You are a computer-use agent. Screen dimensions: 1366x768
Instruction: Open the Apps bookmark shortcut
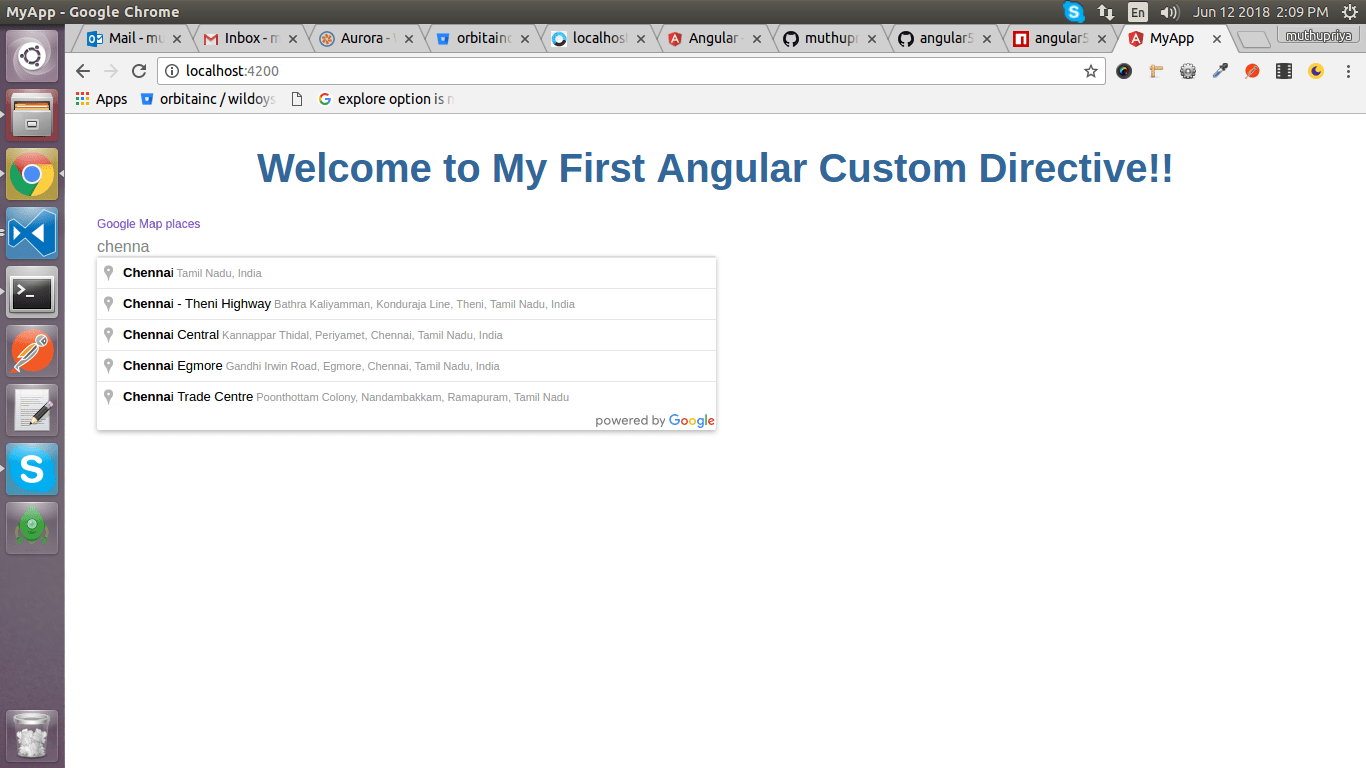click(101, 99)
